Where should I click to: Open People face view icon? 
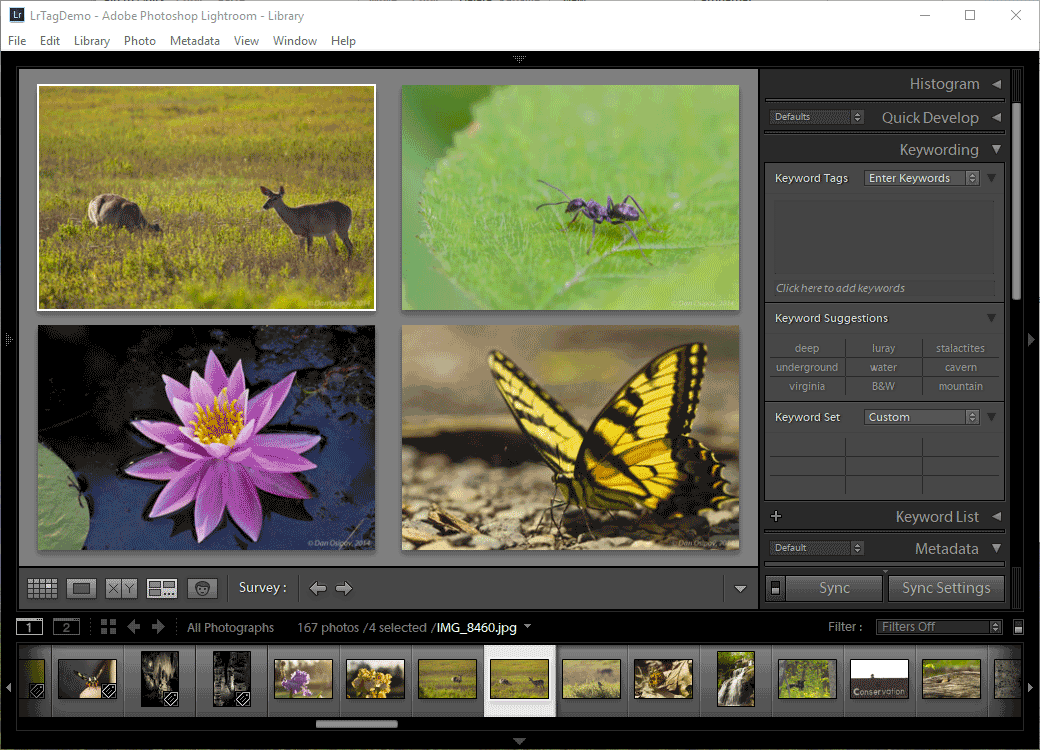click(x=202, y=589)
